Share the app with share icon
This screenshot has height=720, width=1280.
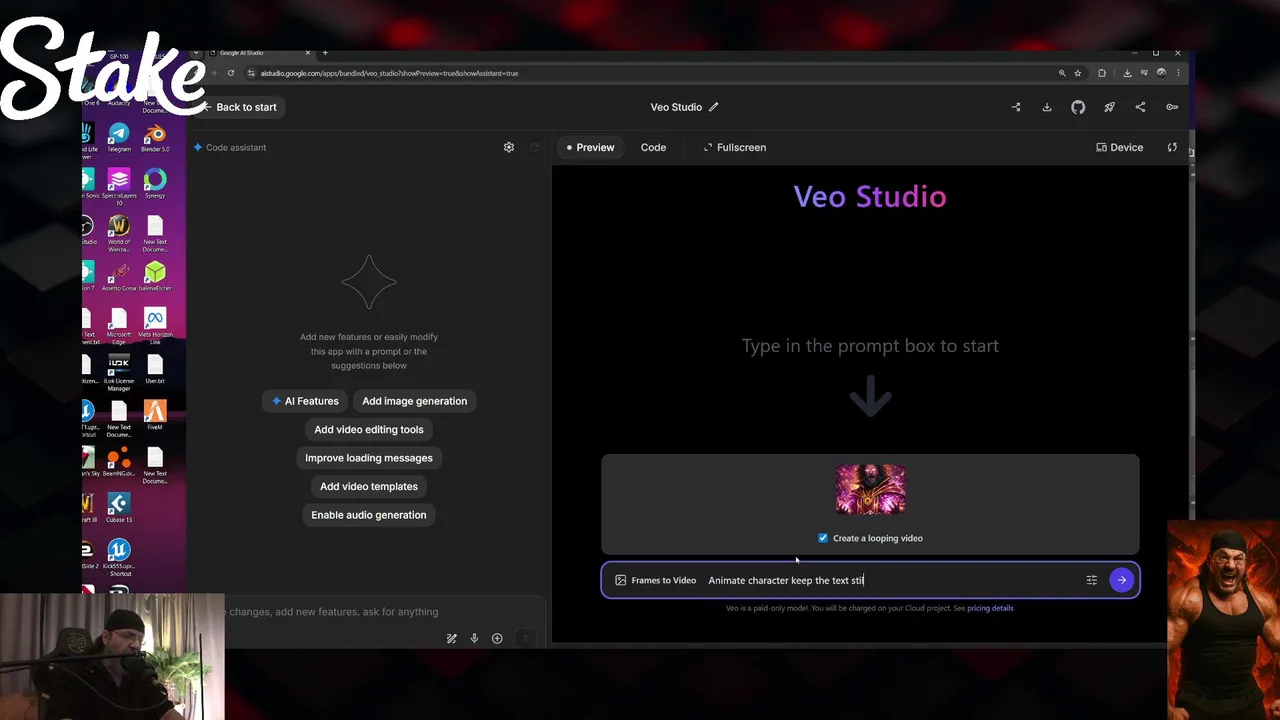coord(1140,107)
